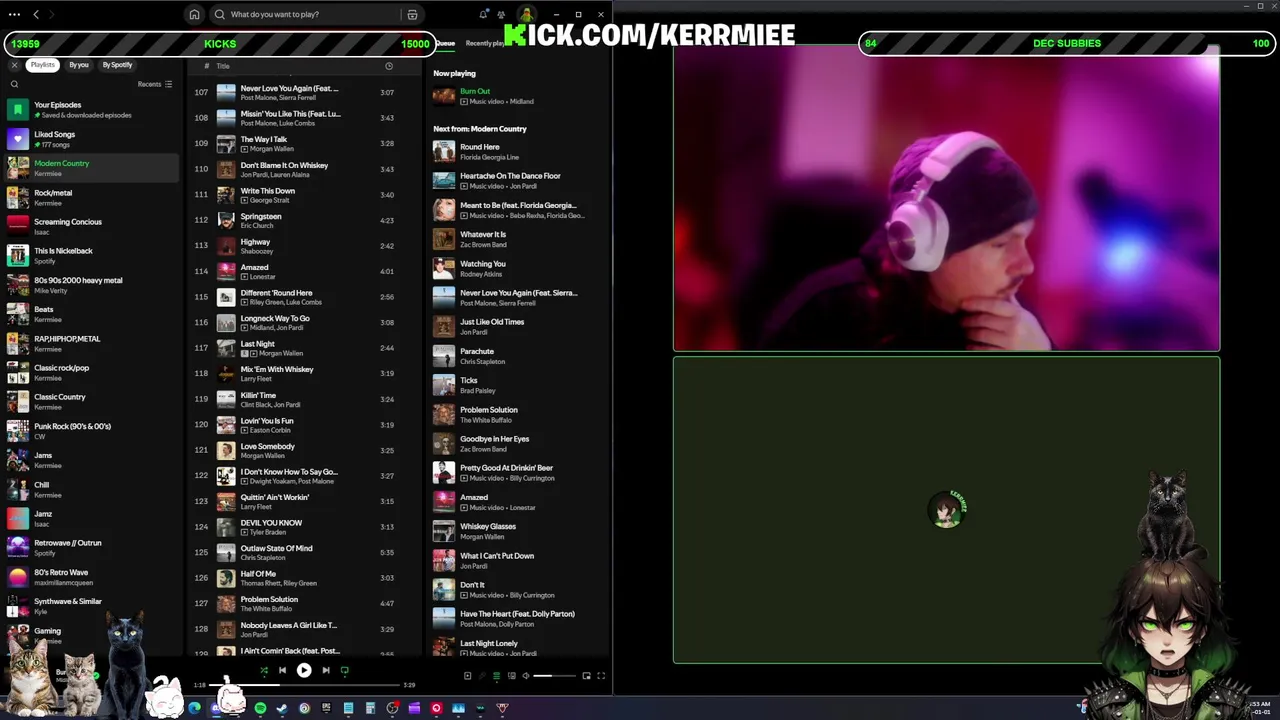
Task: Switch to the Queue tab
Action: pyautogui.click(x=445, y=43)
